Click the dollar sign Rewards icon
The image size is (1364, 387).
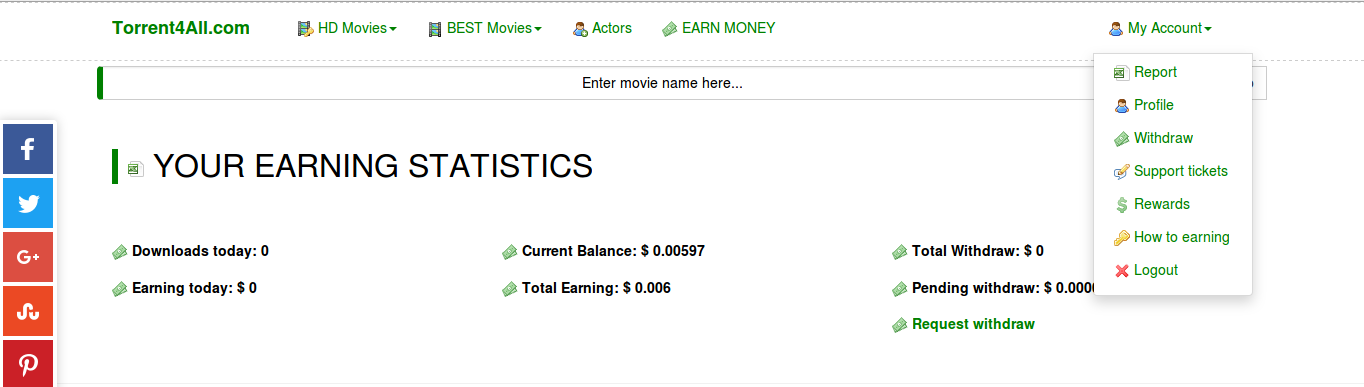click(x=1122, y=205)
